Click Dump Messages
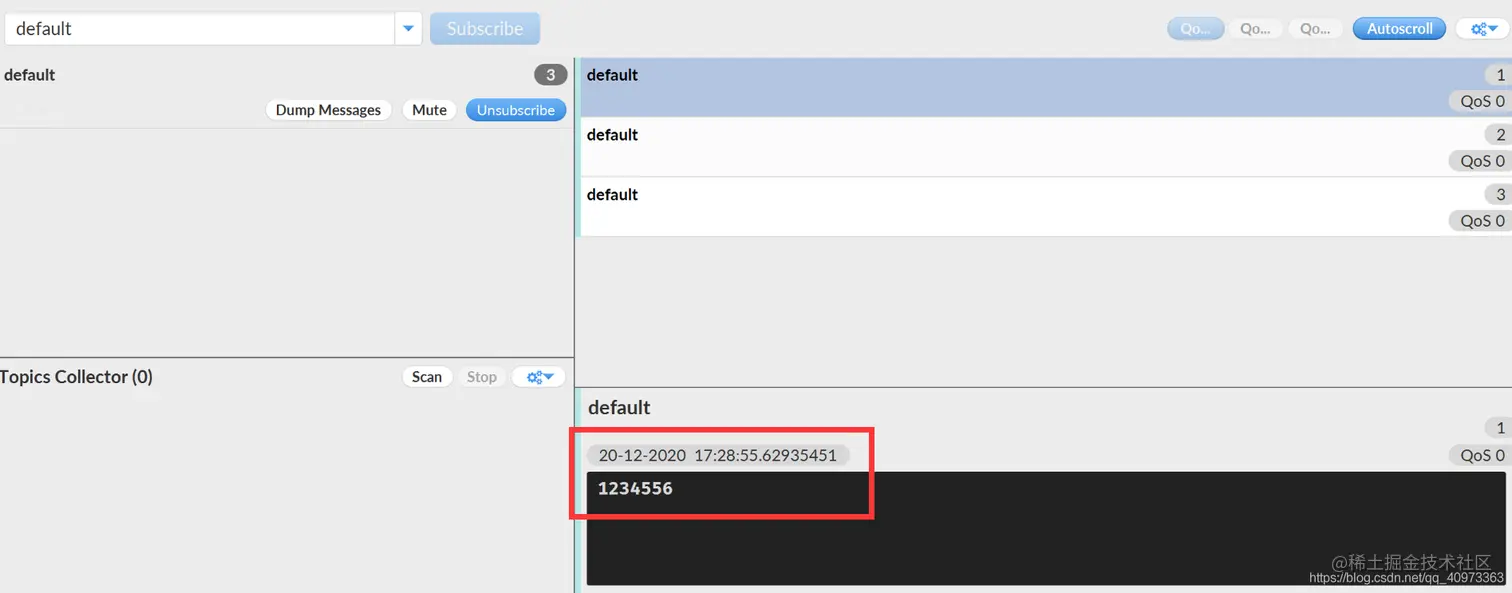1512x593 pixels. (x=328, y=110)
